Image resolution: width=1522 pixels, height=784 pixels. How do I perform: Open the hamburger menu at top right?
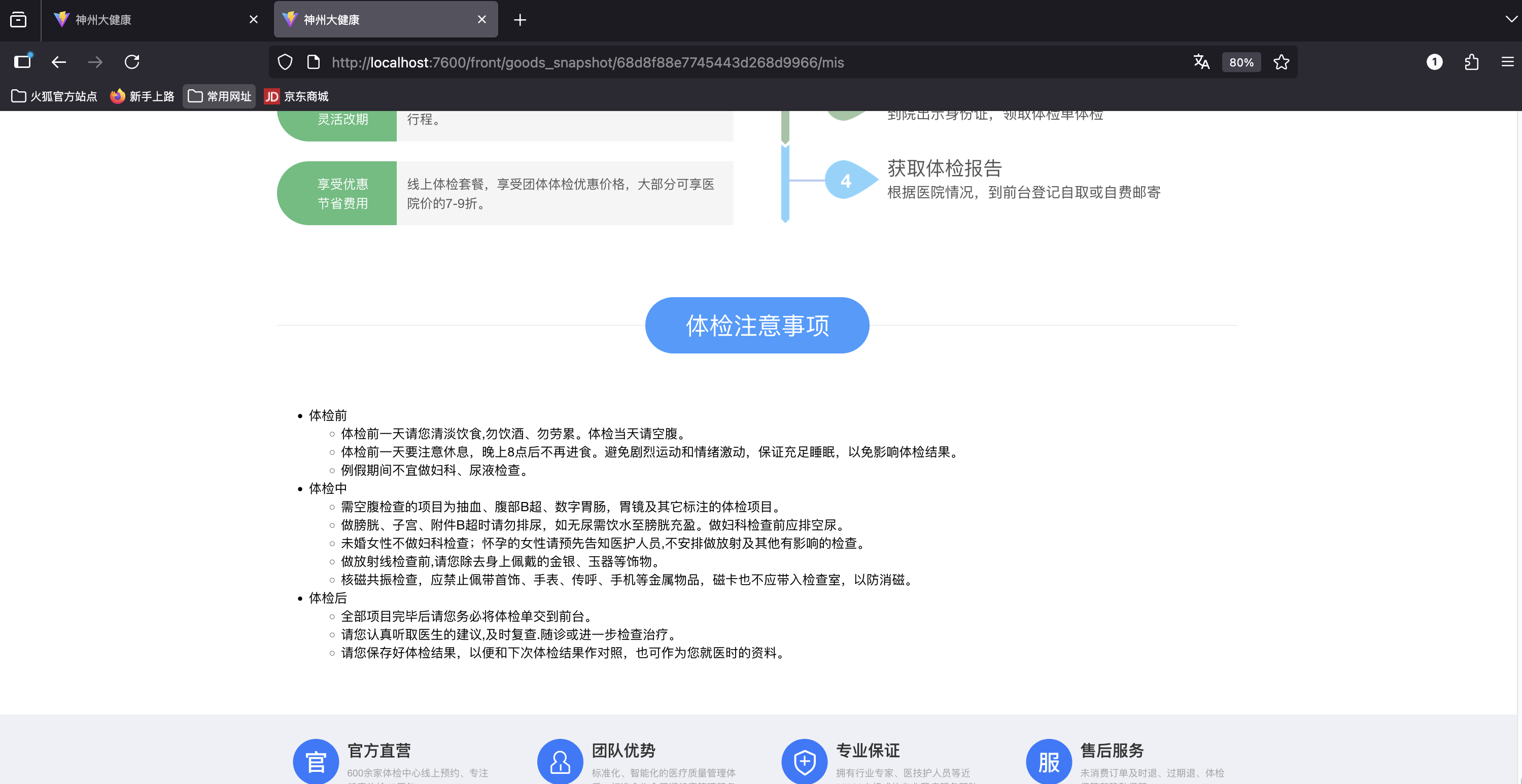[x=1507, y=62]
